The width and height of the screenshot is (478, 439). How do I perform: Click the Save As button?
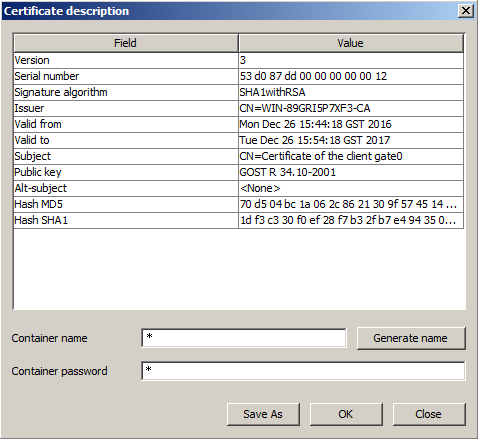point(263,414)
